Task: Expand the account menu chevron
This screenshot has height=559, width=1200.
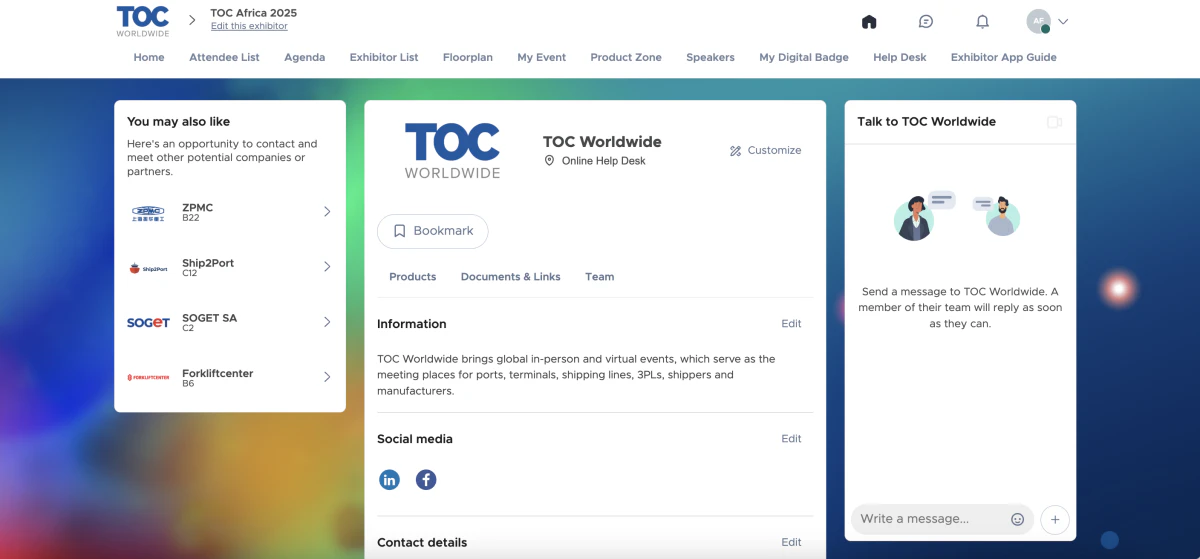Action: click(x=1063, y=21)
